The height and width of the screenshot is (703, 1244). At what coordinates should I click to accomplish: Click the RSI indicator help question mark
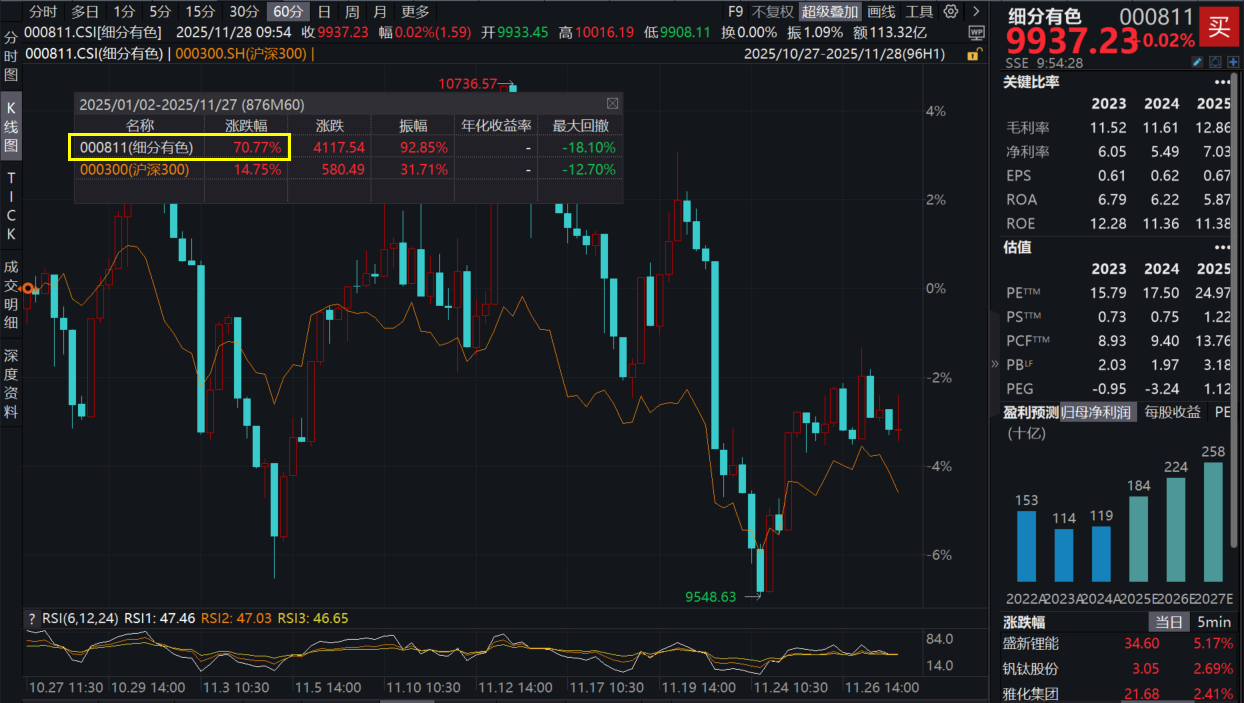tap(31, 619)
